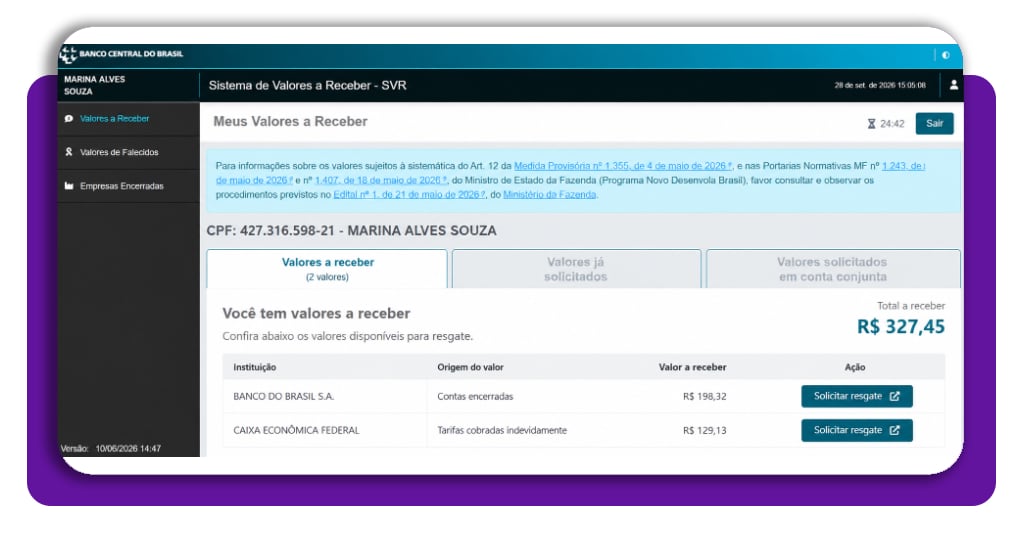The width and height of the screenshot is (1024, 536).
Task: Click the Versão 10/06/2026 14:47 text
Action: click(110, 449)
